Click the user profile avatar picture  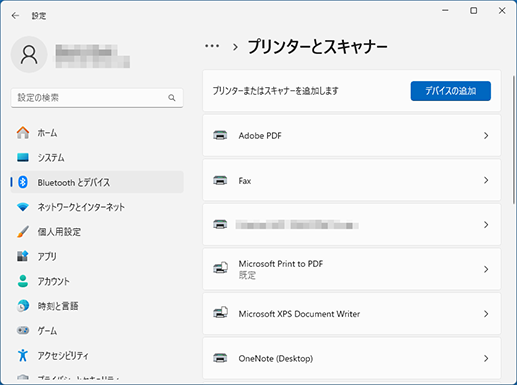pos(29,54)
